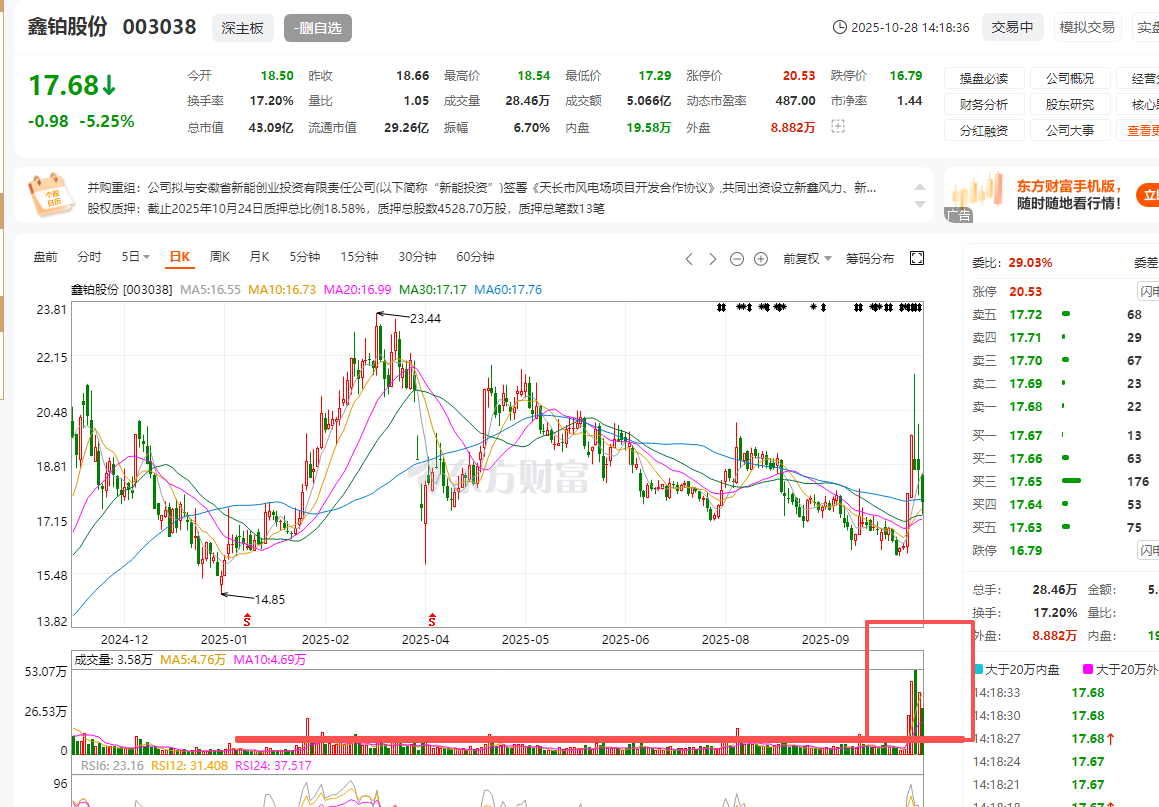Open 模拟交易 simulated trading
Image resolution: width=1159 pixels, height=807 pixels.
point(1087,27)
